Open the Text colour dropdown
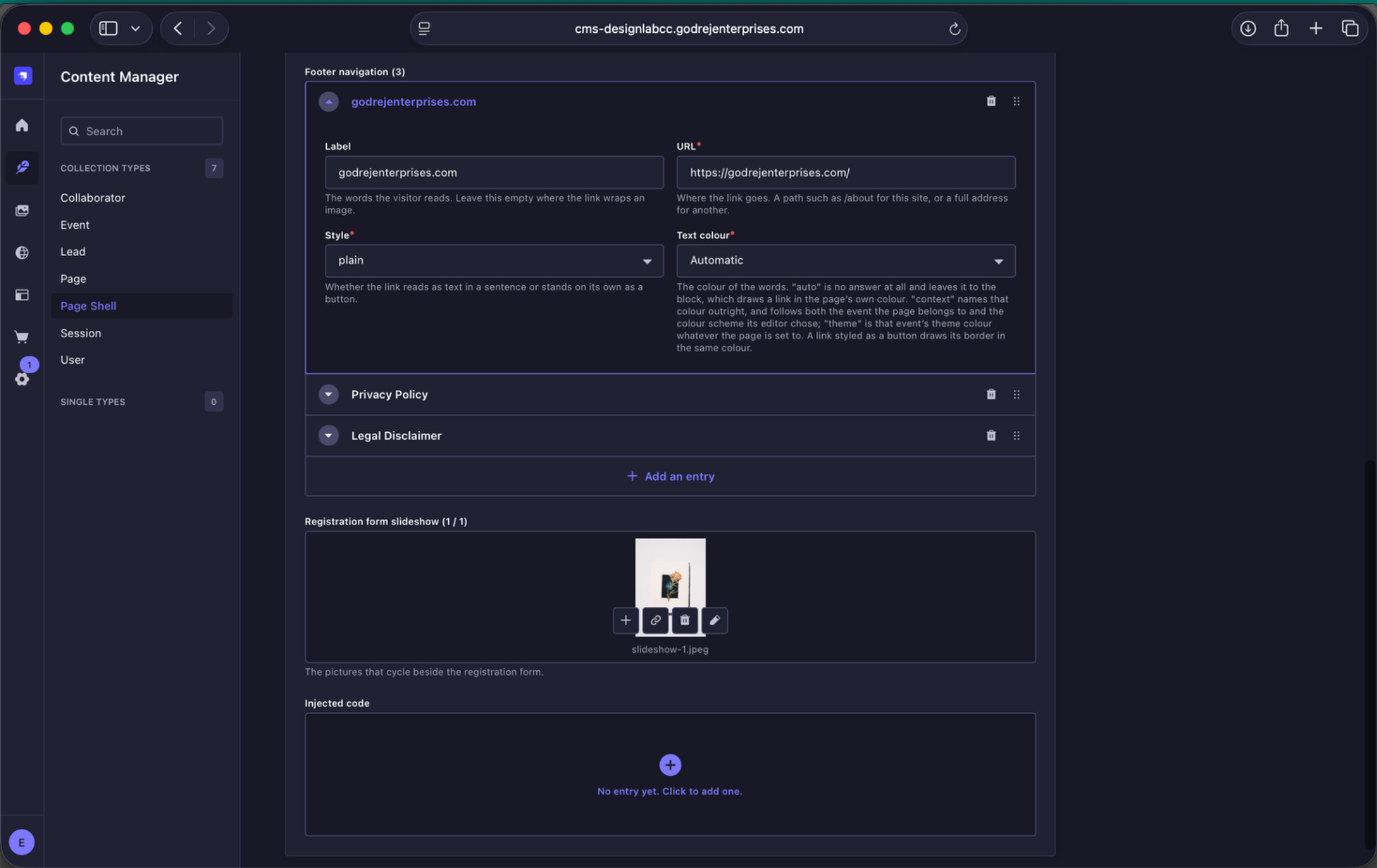The width and height of the screenshot is (1377, 868). (846, 260)
